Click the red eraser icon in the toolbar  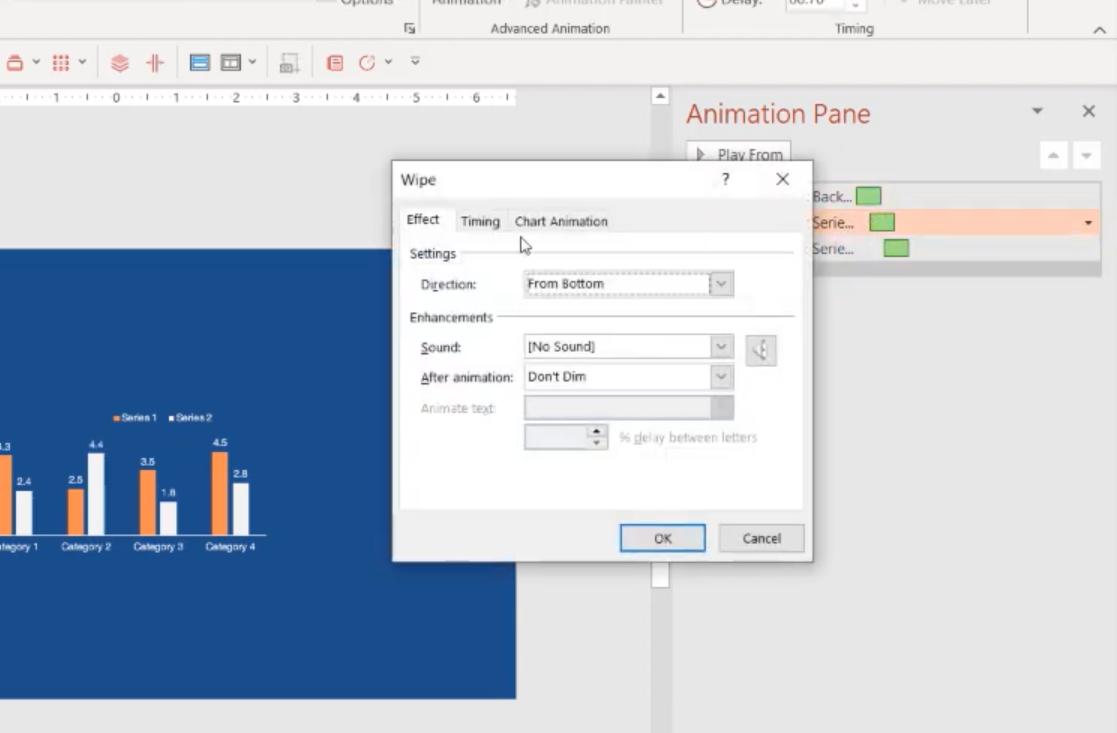tap(13, 61)
